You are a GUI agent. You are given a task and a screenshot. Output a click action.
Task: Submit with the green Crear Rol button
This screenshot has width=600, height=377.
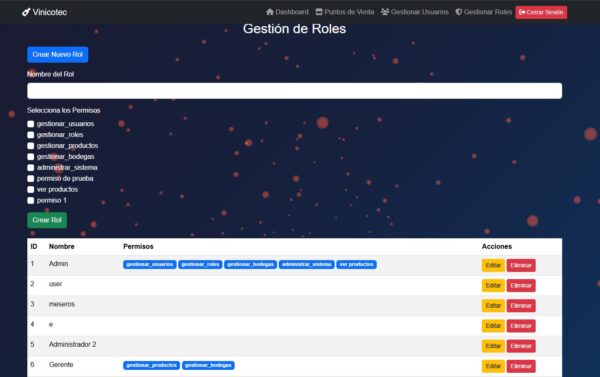(47, 220)
